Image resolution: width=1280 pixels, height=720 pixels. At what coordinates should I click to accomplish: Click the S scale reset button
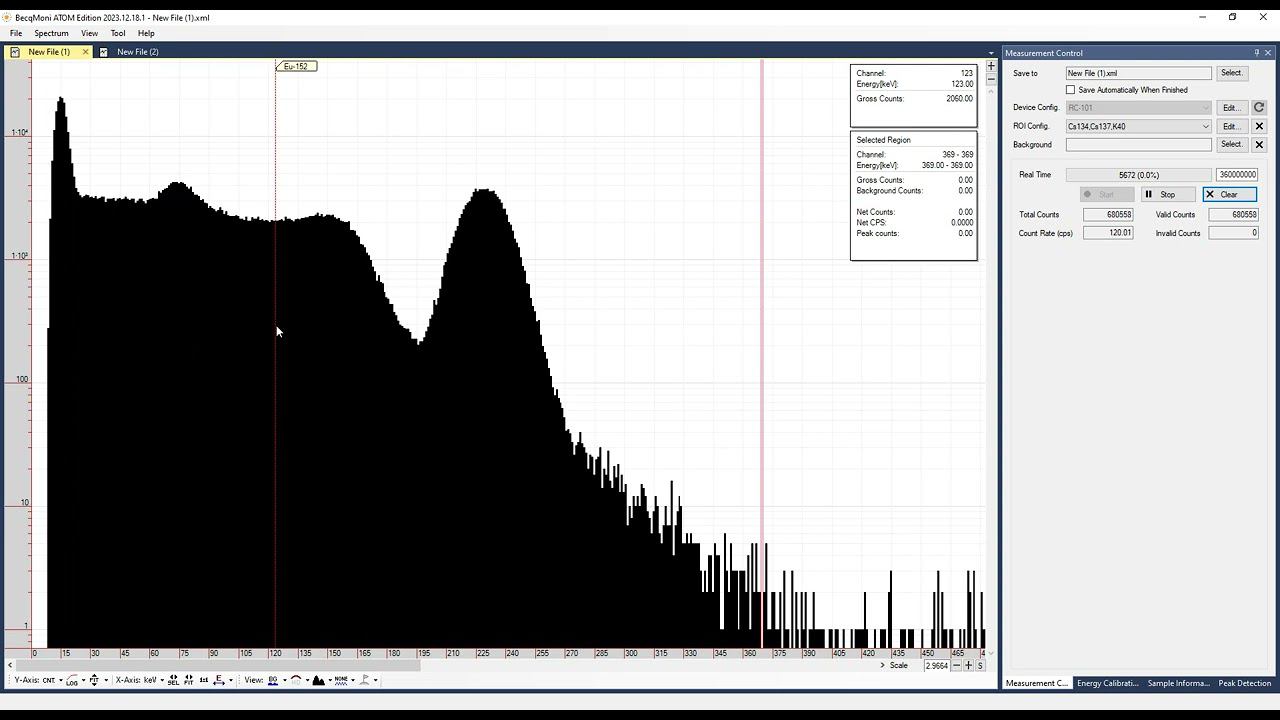point(980,666)
